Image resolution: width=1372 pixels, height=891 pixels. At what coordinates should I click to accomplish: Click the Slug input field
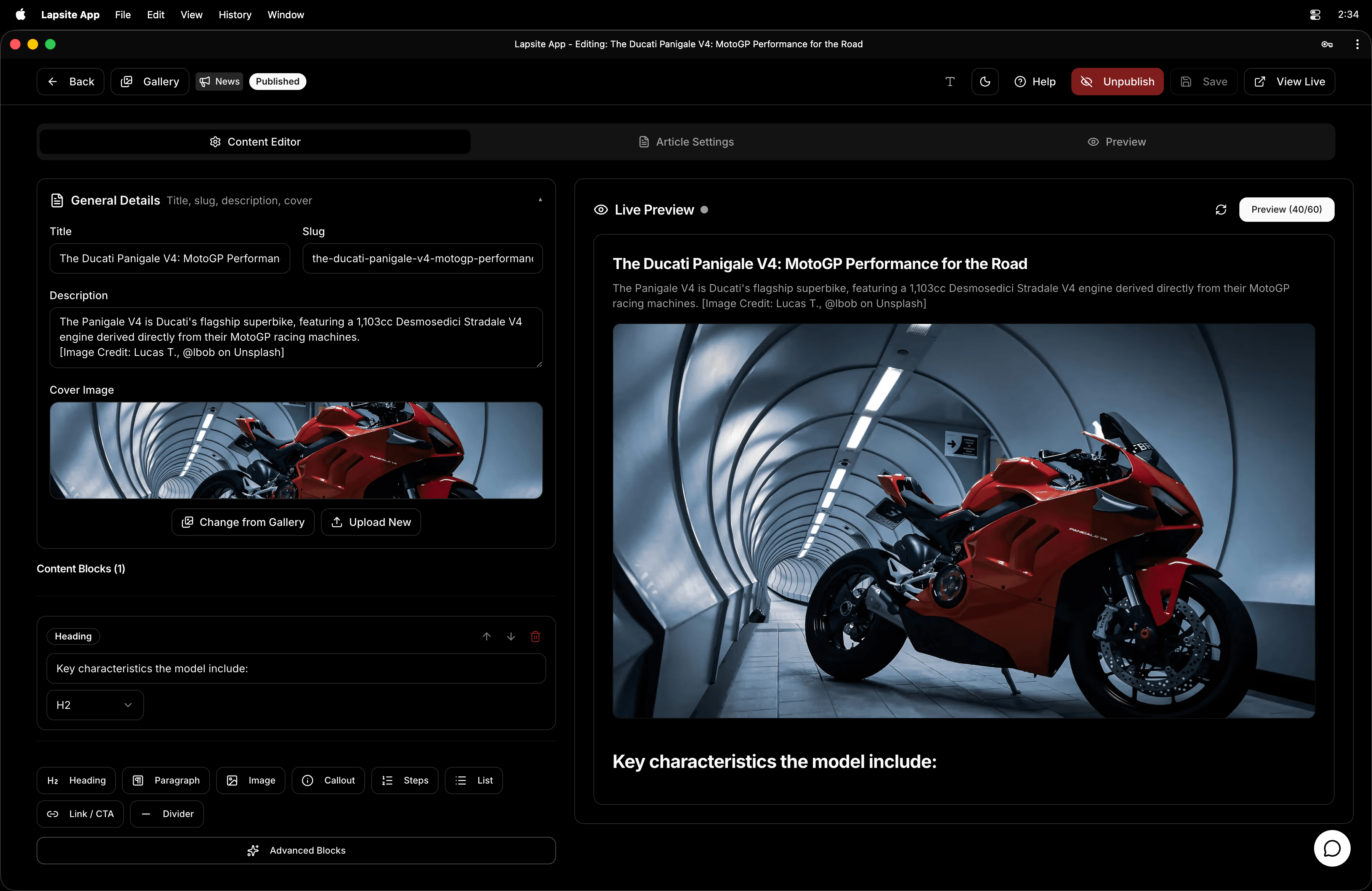pyautogui.click(x=422, y=258)
